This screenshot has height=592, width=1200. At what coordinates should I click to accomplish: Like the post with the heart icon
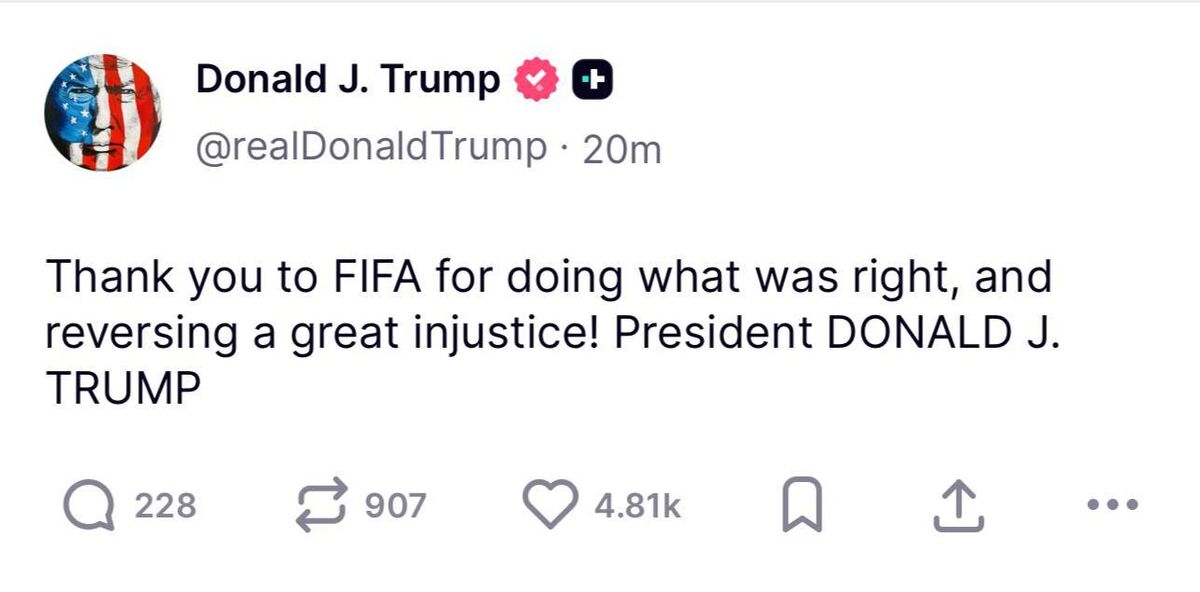[553, 505]
